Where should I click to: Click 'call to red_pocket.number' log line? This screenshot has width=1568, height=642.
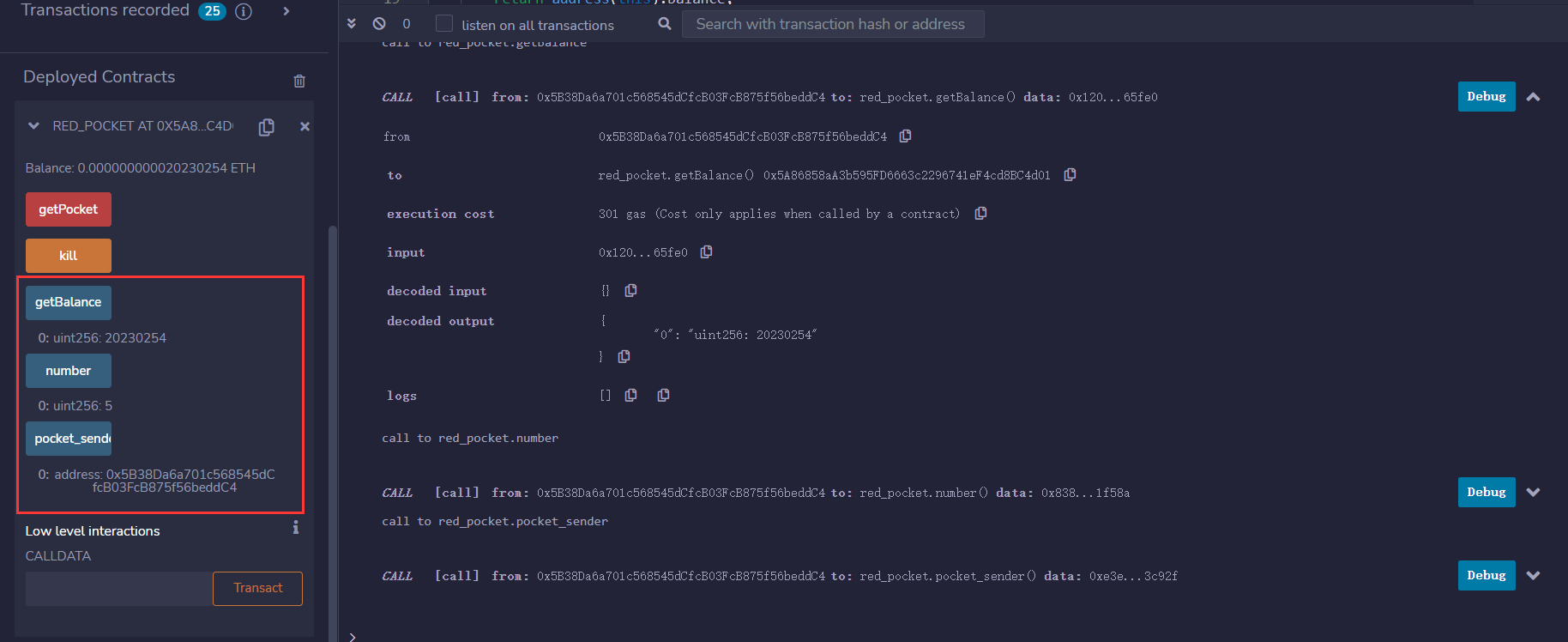pos(470,438)
